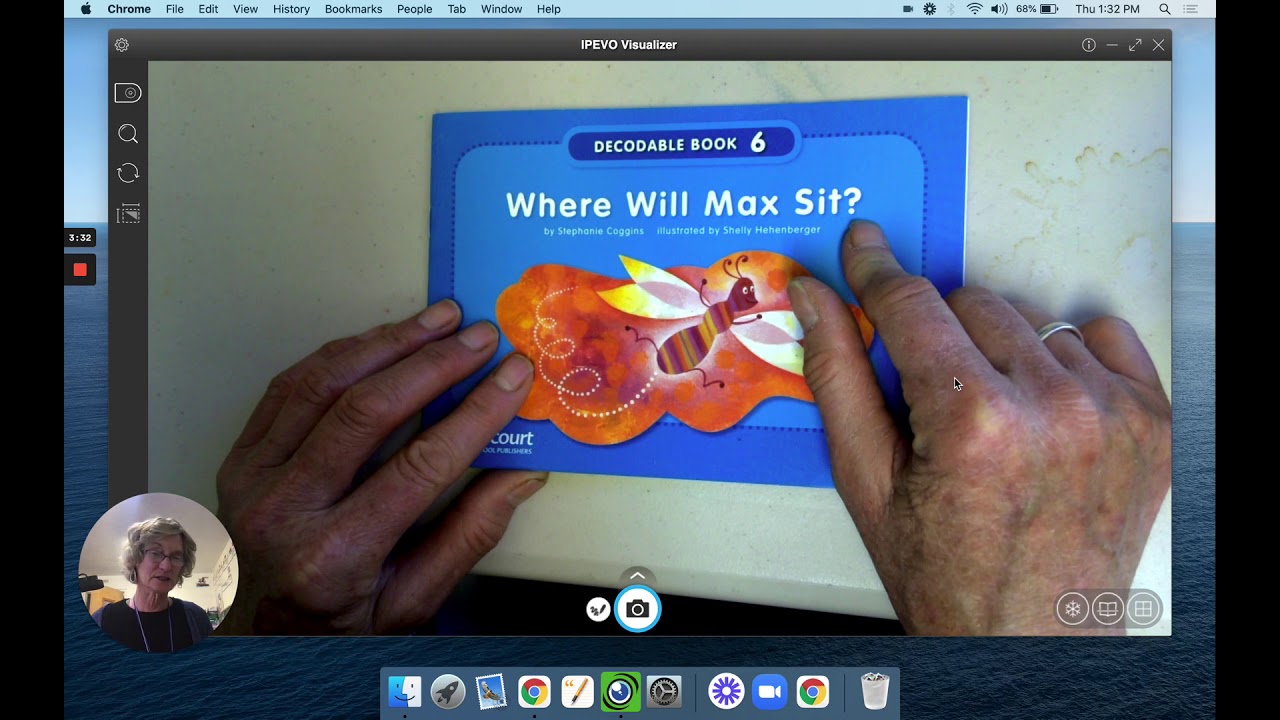Screen dimensions: 1280x720
Task: Open the Bluetooth menu bar icon
Action: pyautogui.click(x=951, y=9)
